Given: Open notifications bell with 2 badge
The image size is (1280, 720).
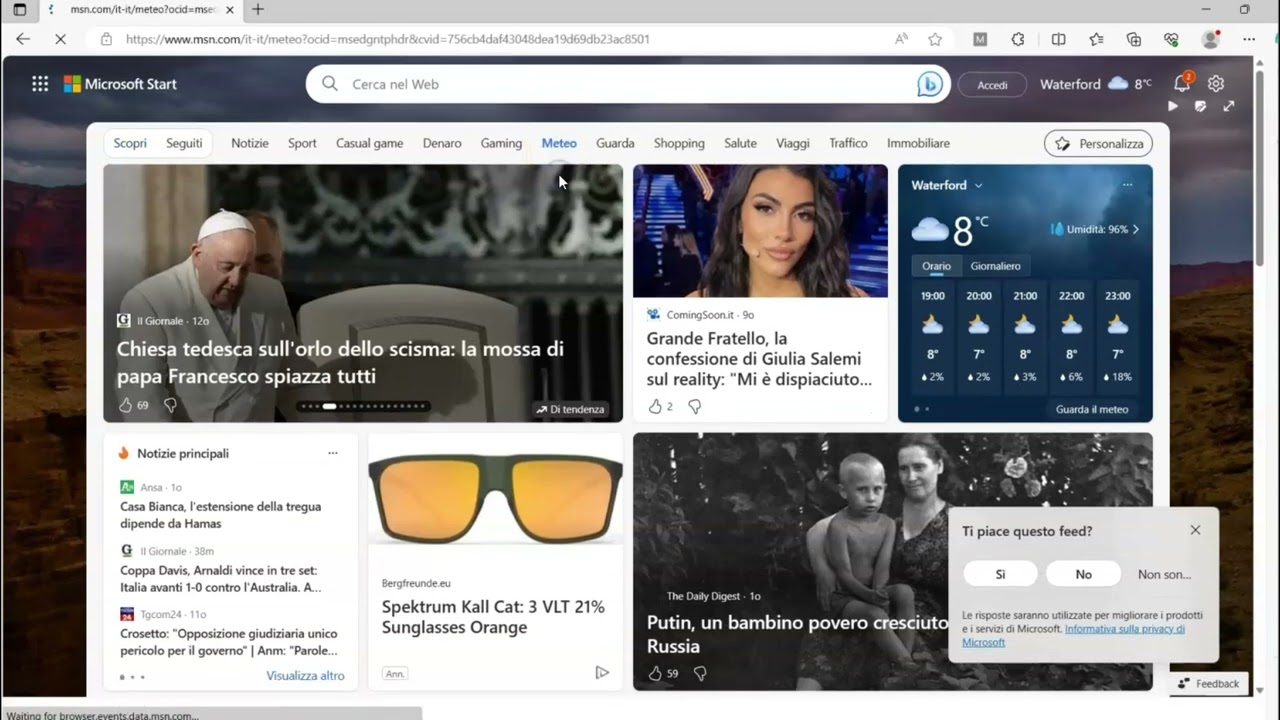Looking at the screenshot, I should [1182, 84].
